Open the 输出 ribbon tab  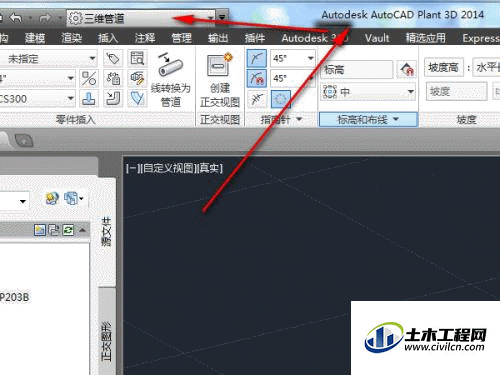(x=218, y=38)
